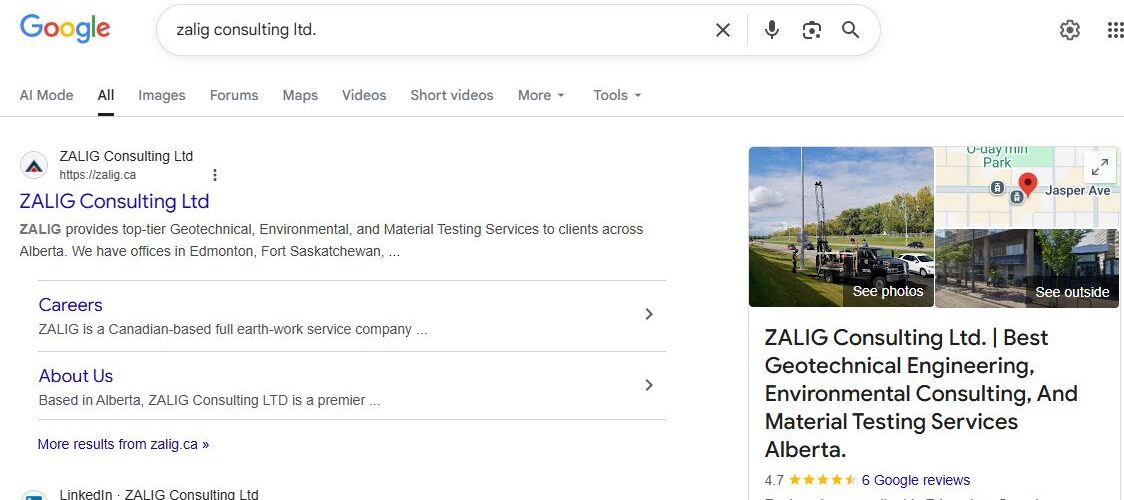Expand the map in the knowledge panel

tap(1099, 167)
